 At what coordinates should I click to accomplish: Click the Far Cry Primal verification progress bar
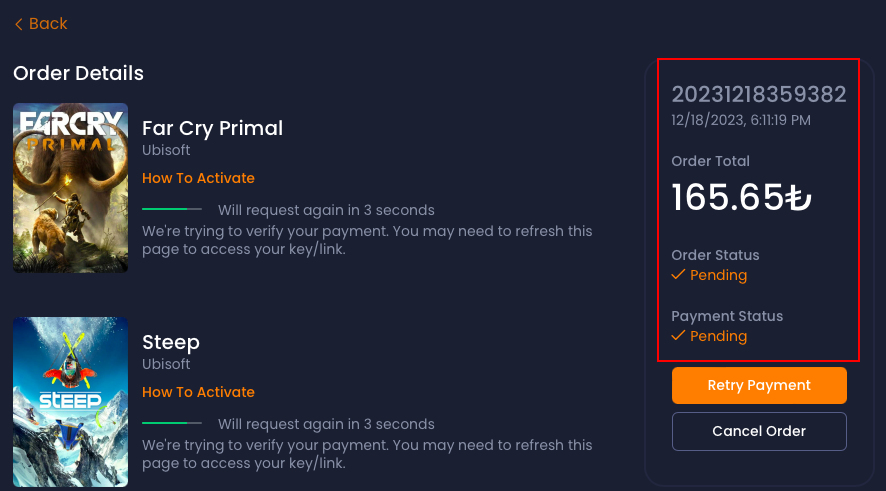coord(172,210)
